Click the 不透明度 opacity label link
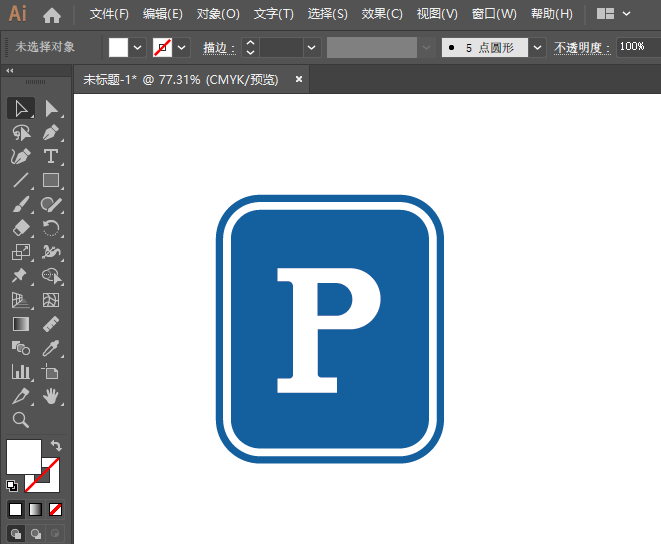The image size is (661, 544). (x=580, y=47)
